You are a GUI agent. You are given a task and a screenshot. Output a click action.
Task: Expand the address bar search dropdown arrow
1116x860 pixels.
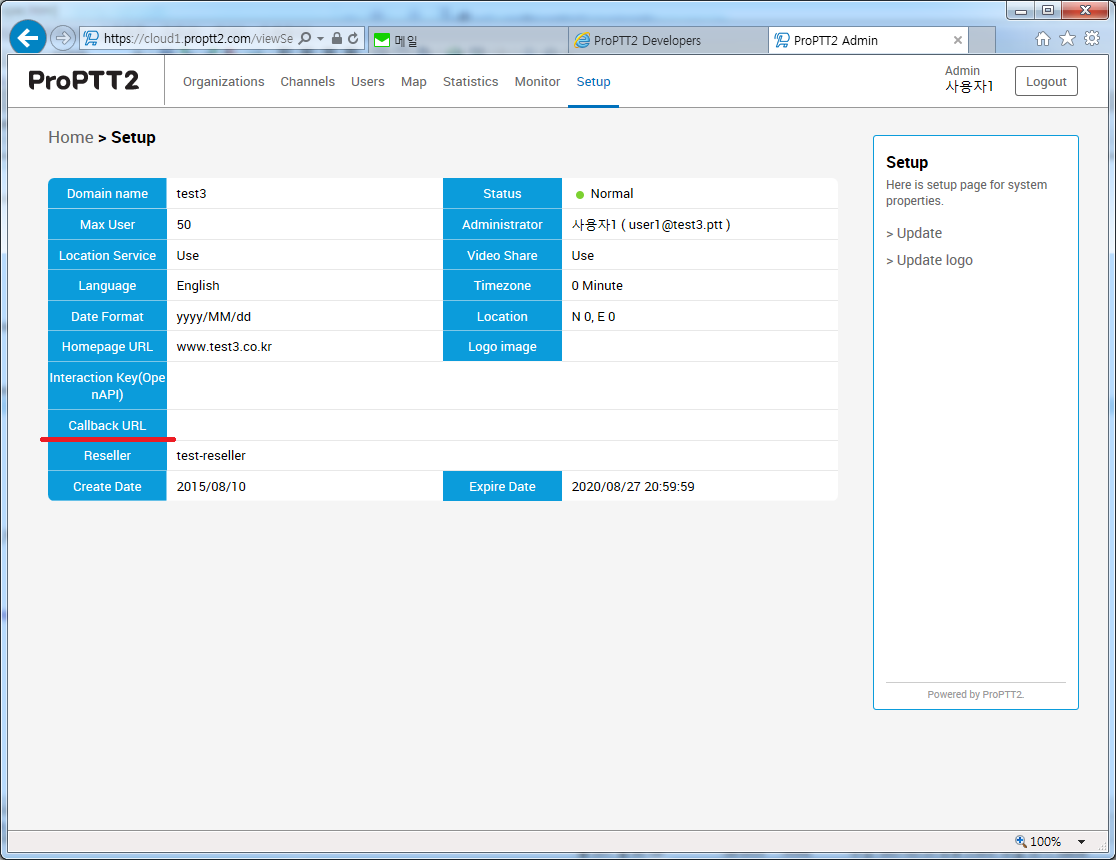320,39
